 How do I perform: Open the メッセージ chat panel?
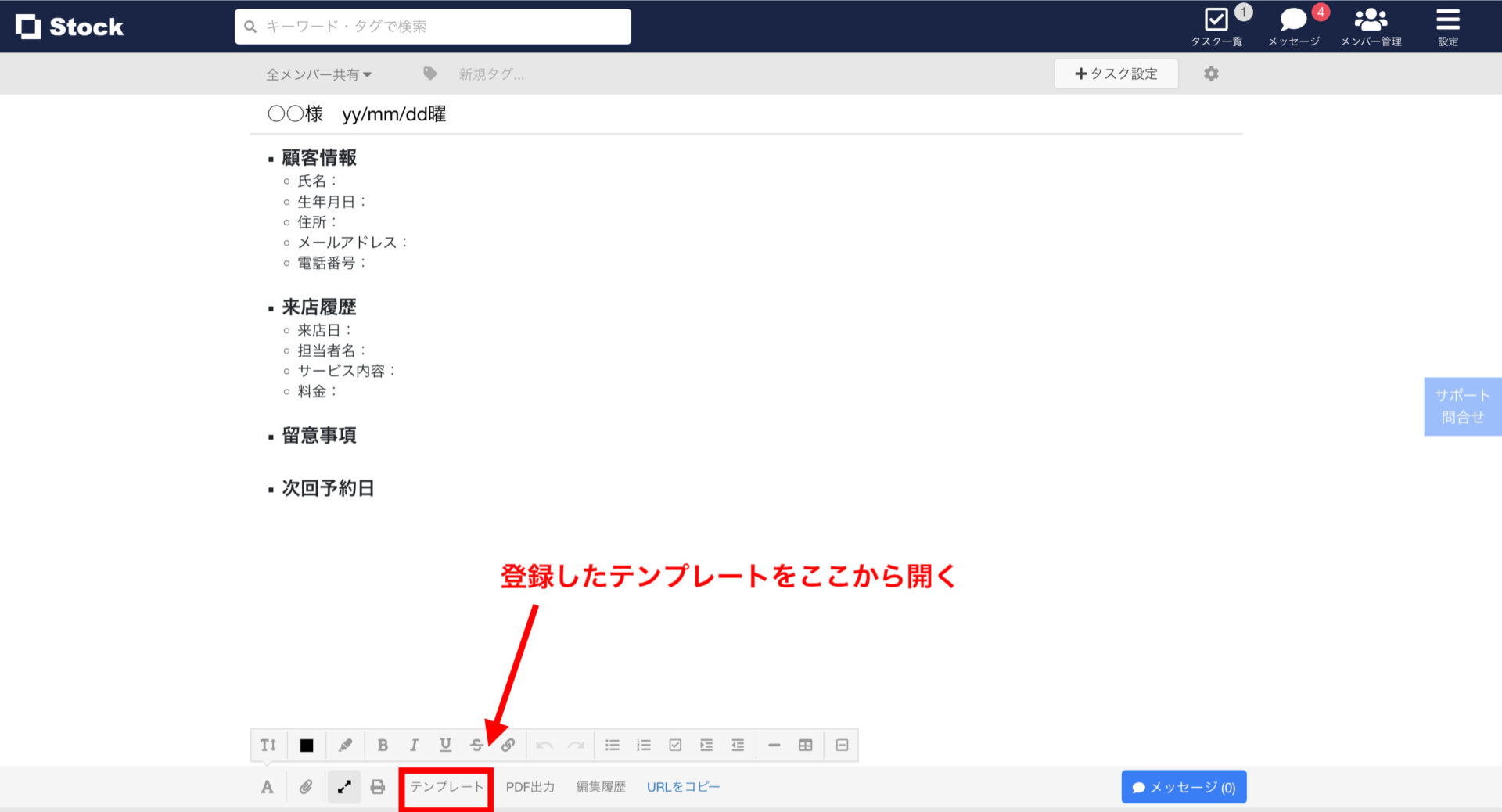[x=1292, y=26]
